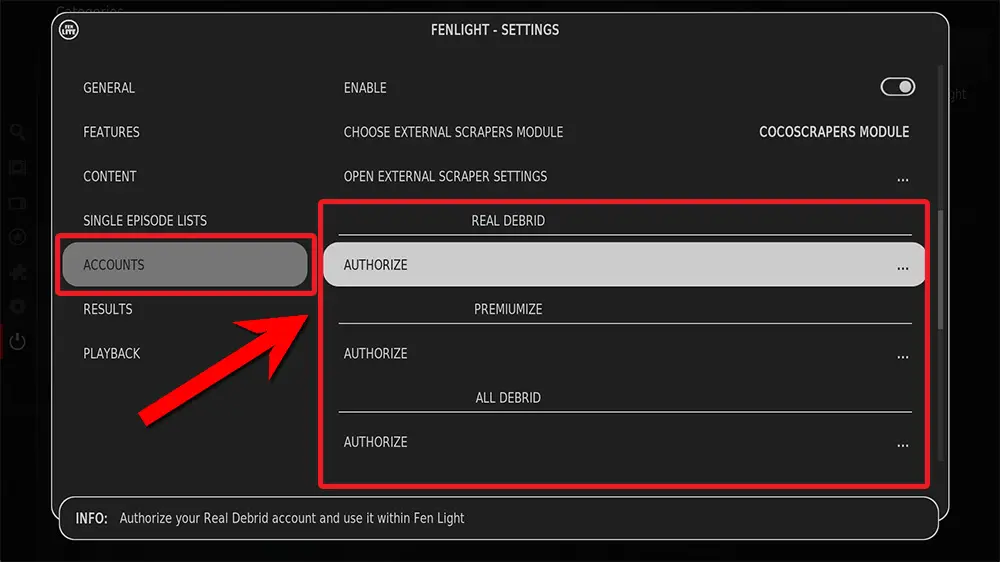Authorize the All Debrid account
1000x562 pixels.
pyautogui.click(x=624, y=442)
